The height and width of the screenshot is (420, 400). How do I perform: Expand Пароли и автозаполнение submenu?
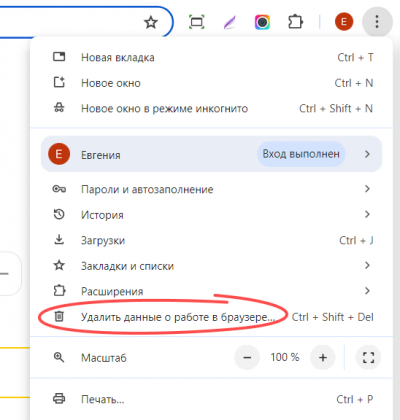click(x=211, y=189)
